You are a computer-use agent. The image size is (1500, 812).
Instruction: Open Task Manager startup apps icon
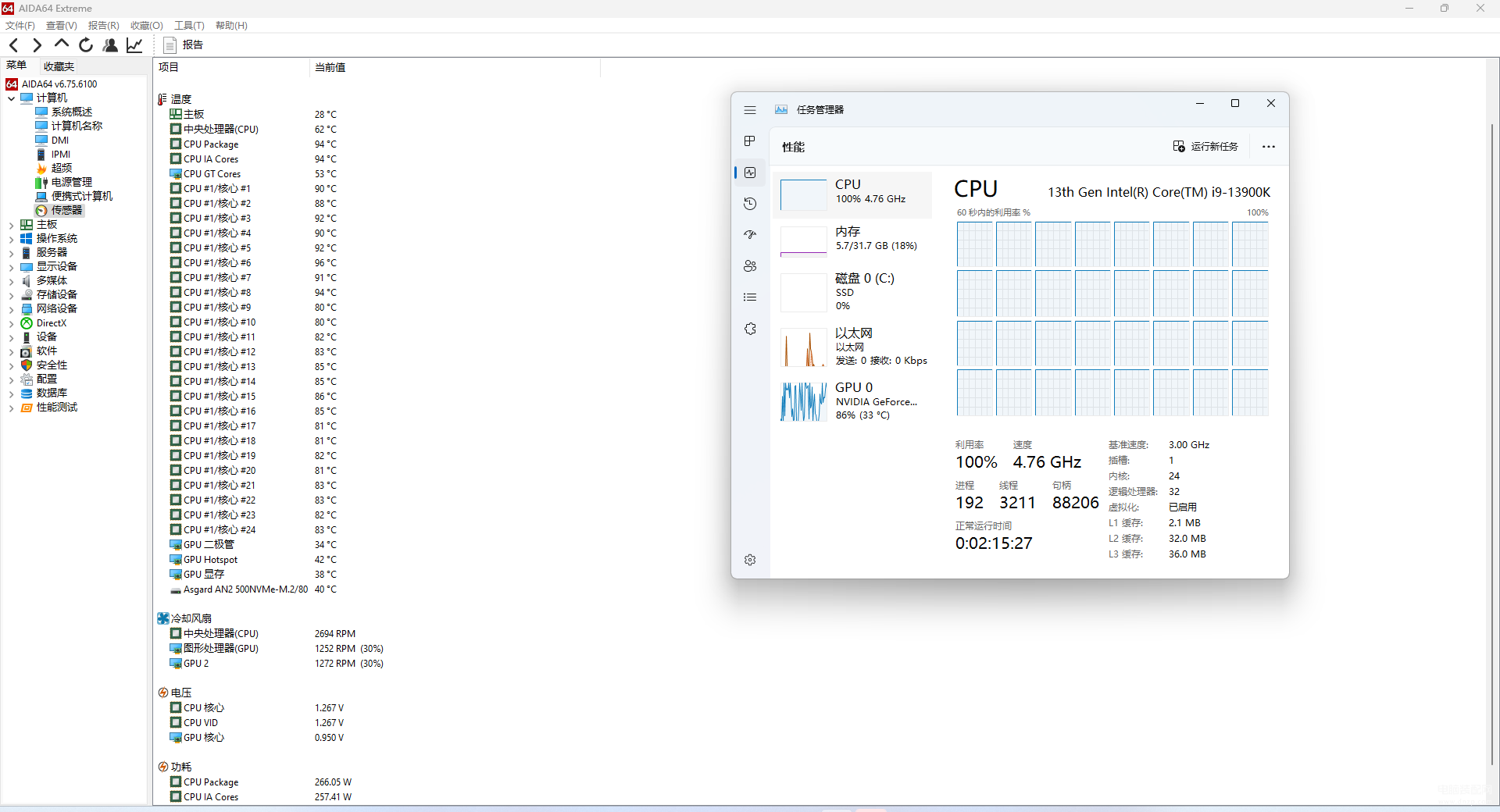[x=750, y=235]
